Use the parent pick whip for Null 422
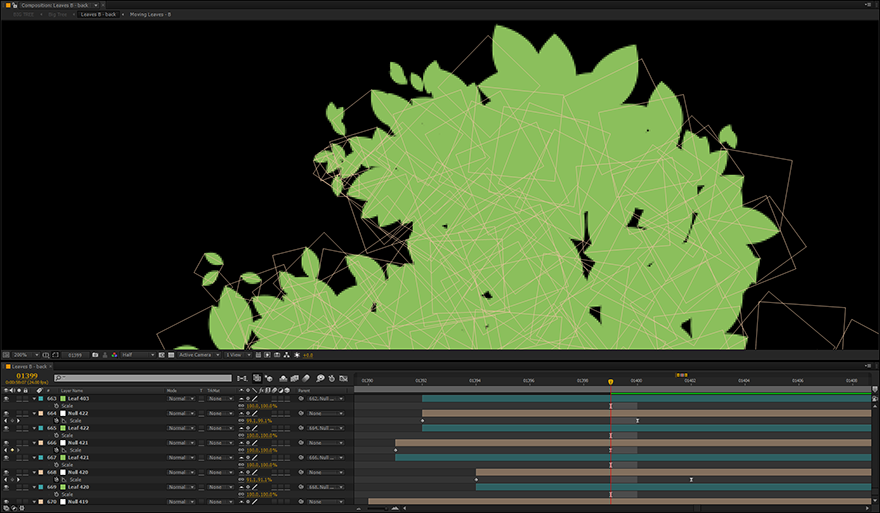The height and width of the screenshot is (513, 880). click(301, 413)
